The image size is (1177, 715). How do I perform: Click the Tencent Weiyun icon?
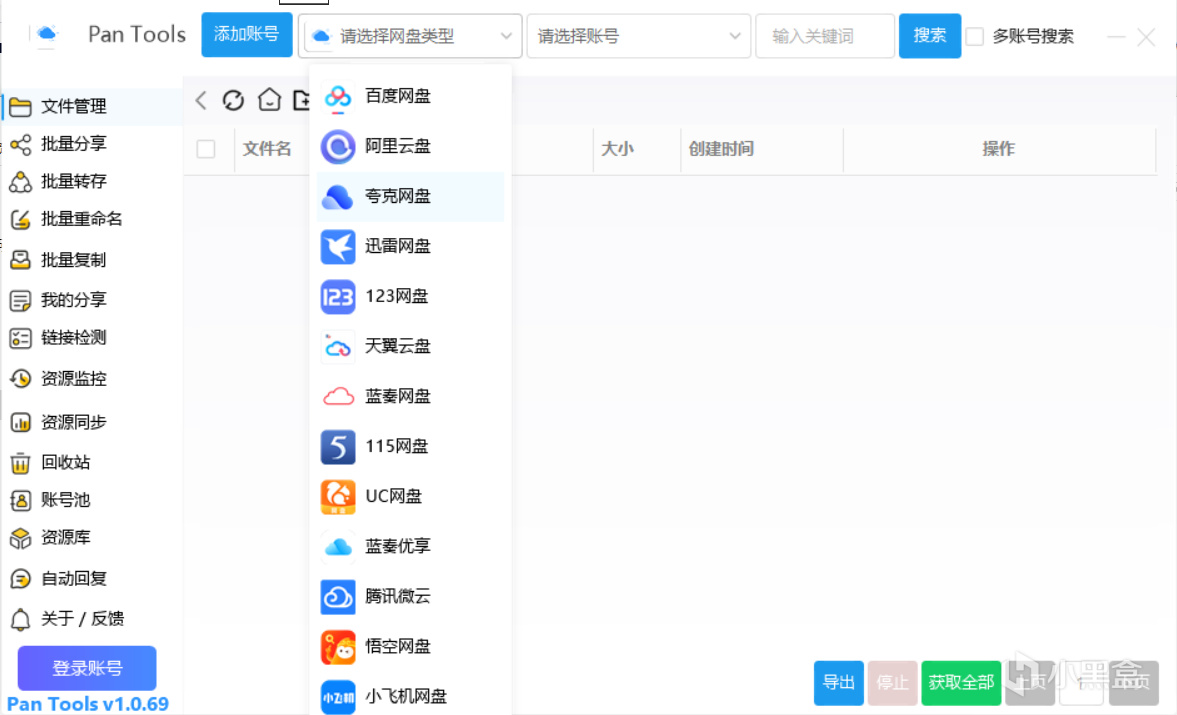tap(338, 597)
